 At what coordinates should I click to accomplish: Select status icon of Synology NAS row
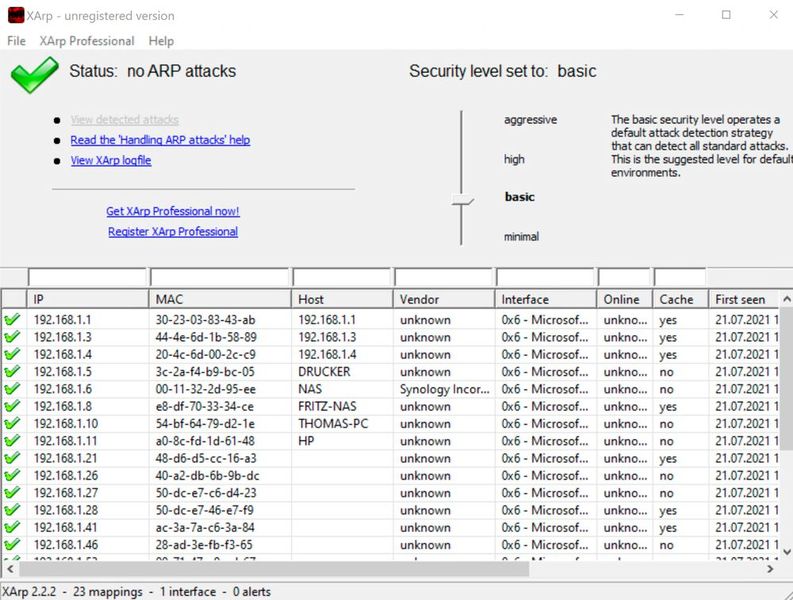click(x=12, y=389)
